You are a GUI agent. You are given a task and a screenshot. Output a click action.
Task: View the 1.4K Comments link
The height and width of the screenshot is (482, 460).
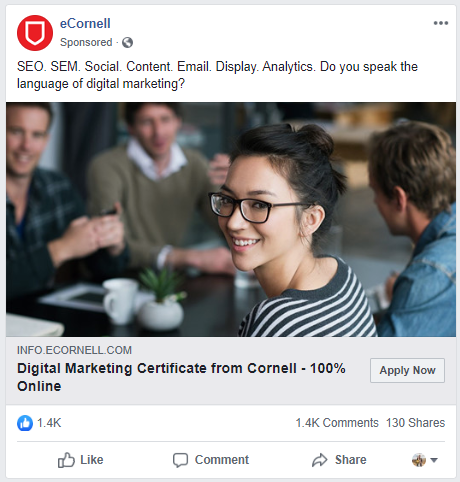tap(337, 423)
